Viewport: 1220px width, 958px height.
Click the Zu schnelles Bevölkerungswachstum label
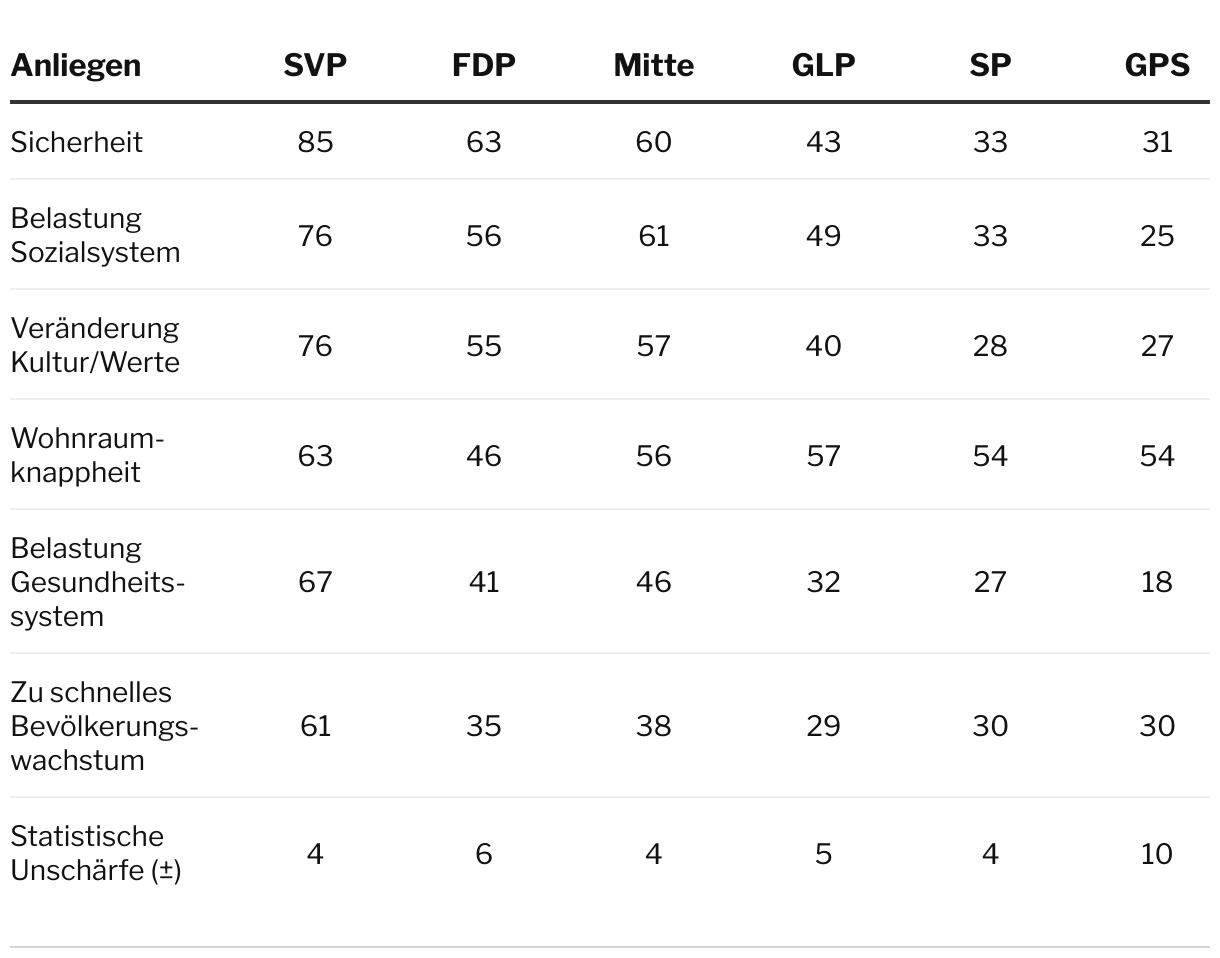coord(104,726)
